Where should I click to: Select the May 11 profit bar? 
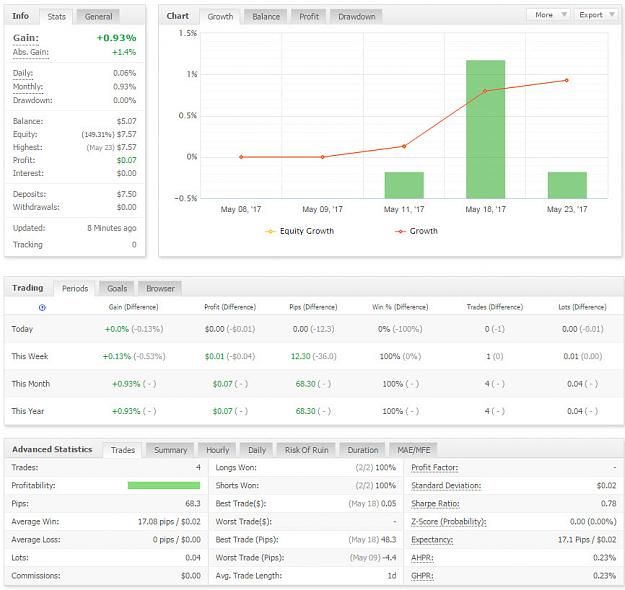[x=404, y=185]
